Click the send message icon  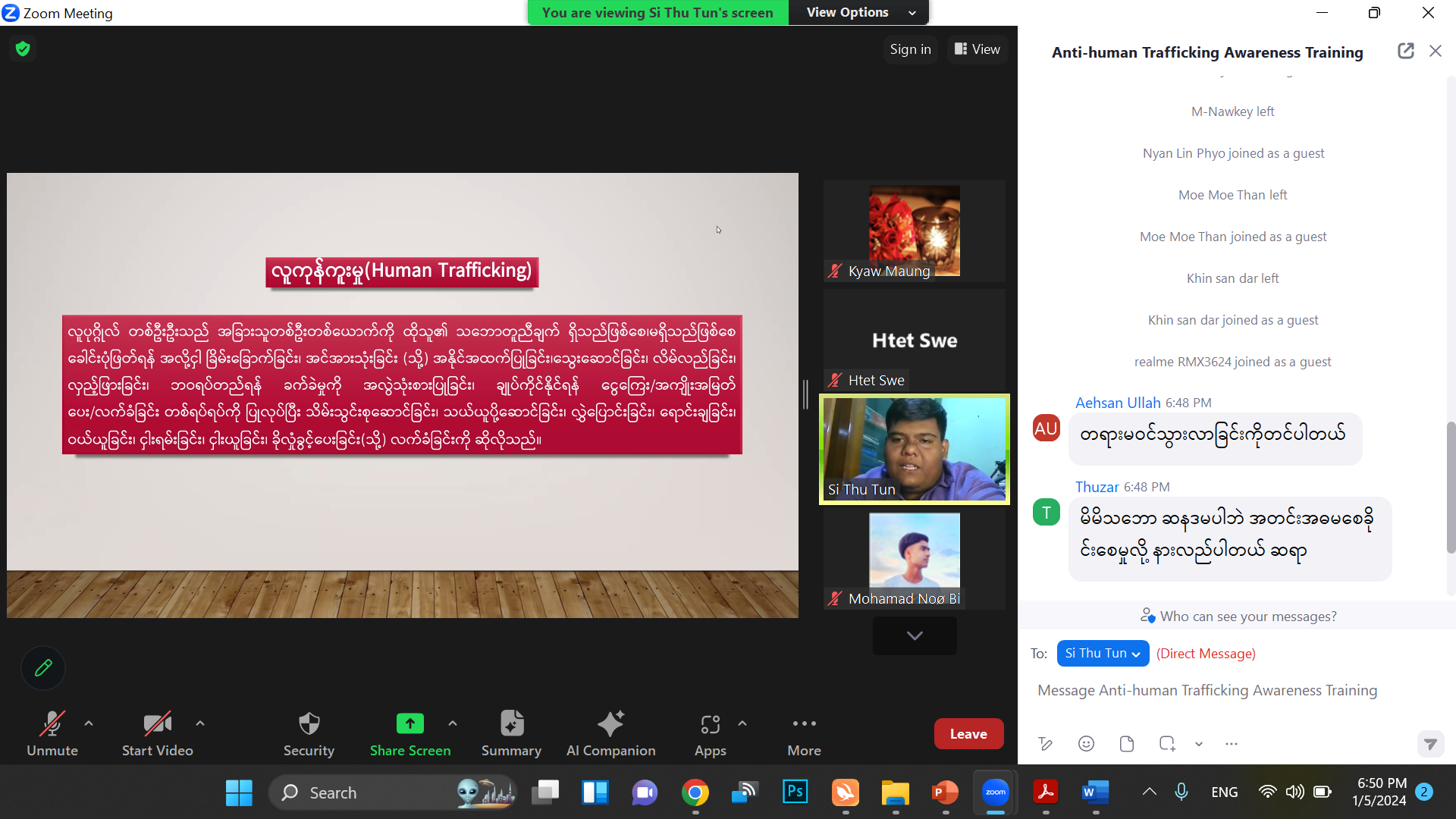coord(1430,744)
